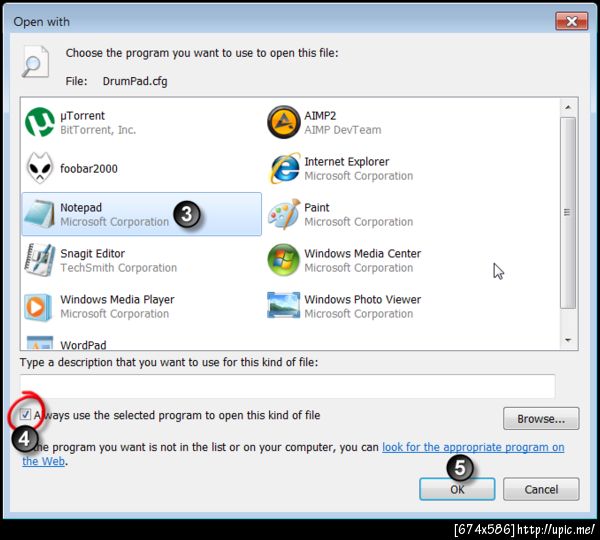This screenshot has height=540, width=600.
Task: Pick the foobar2000 alien icon
Action: tap(39, 168)
